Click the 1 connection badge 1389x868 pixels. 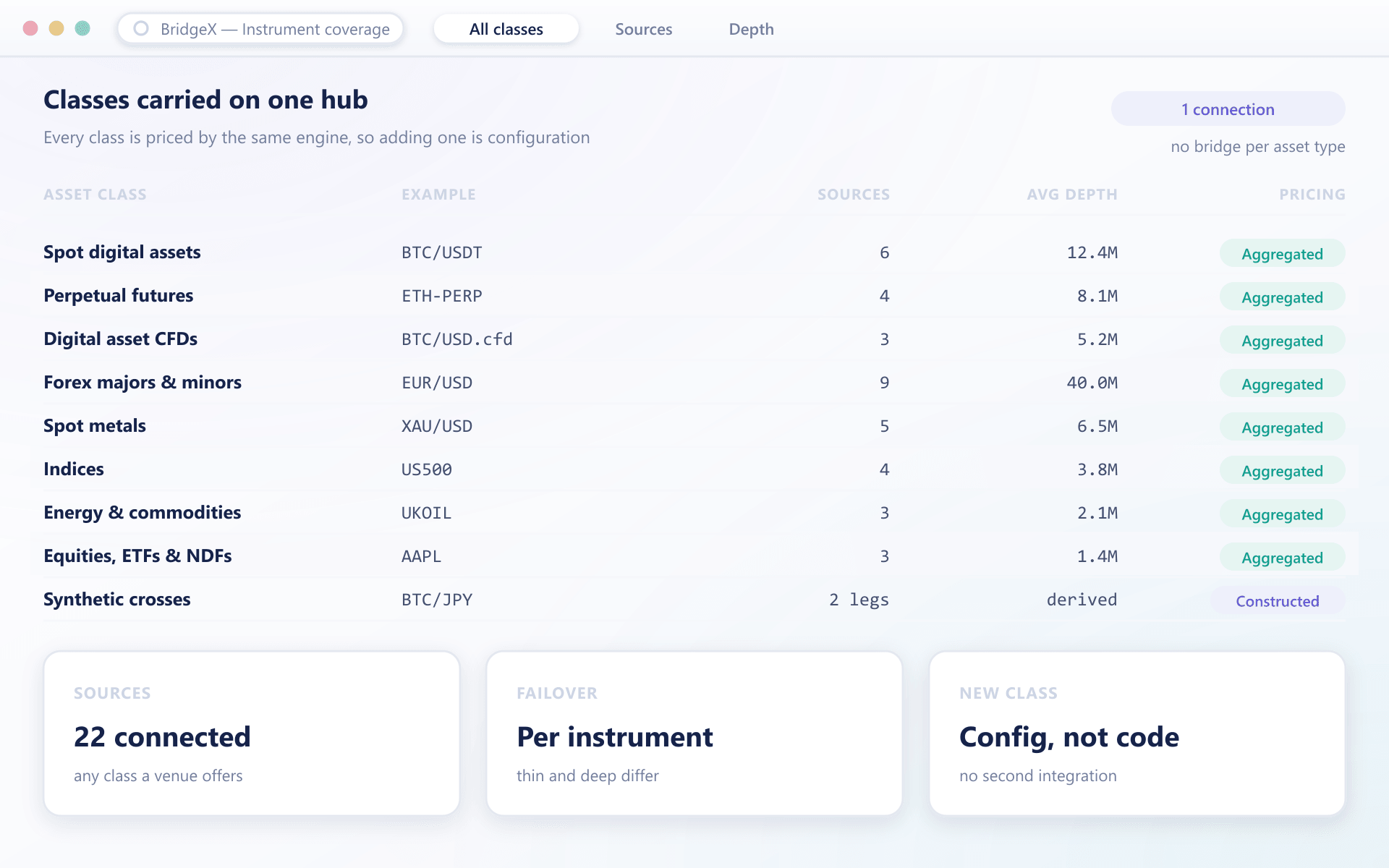1228,109
